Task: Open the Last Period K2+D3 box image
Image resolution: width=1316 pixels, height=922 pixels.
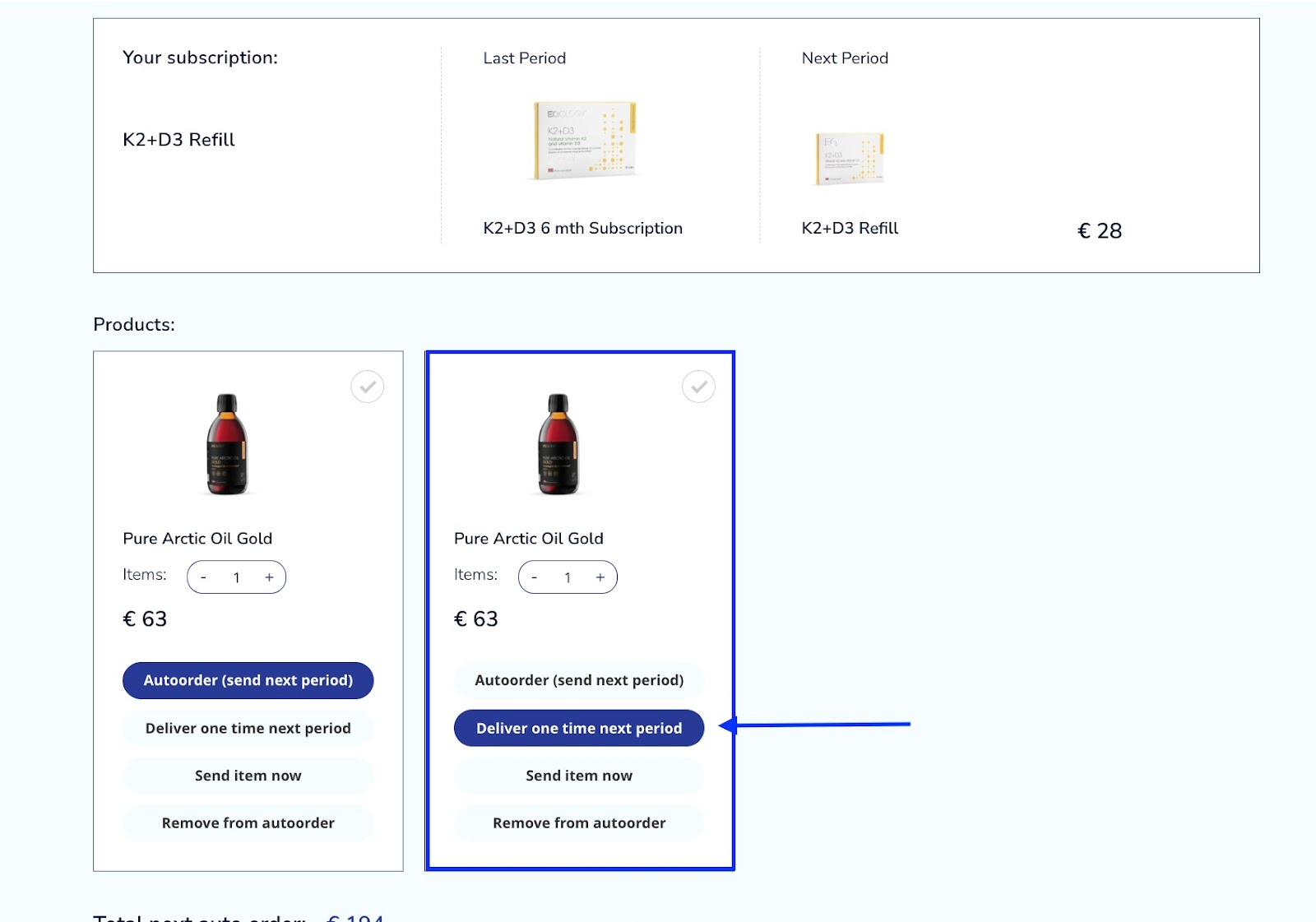Action: [585, 140]
